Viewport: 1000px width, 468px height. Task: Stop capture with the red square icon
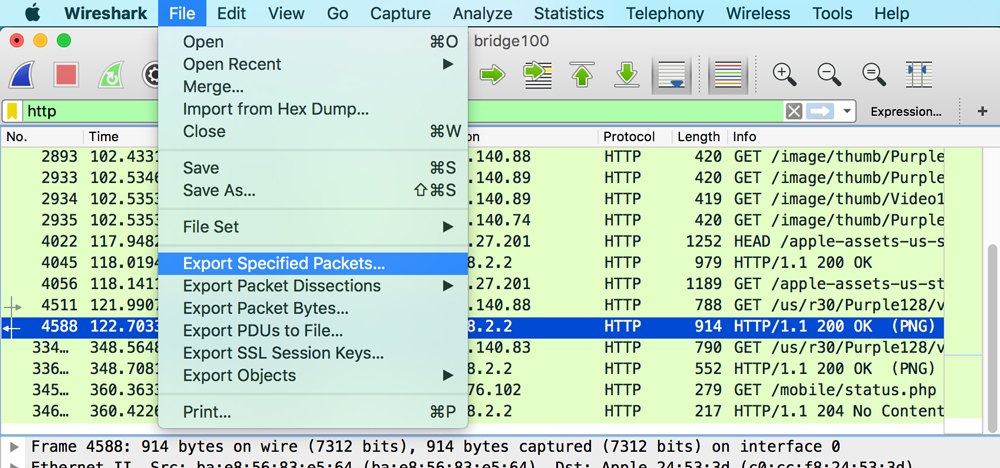tap(66, 75)
